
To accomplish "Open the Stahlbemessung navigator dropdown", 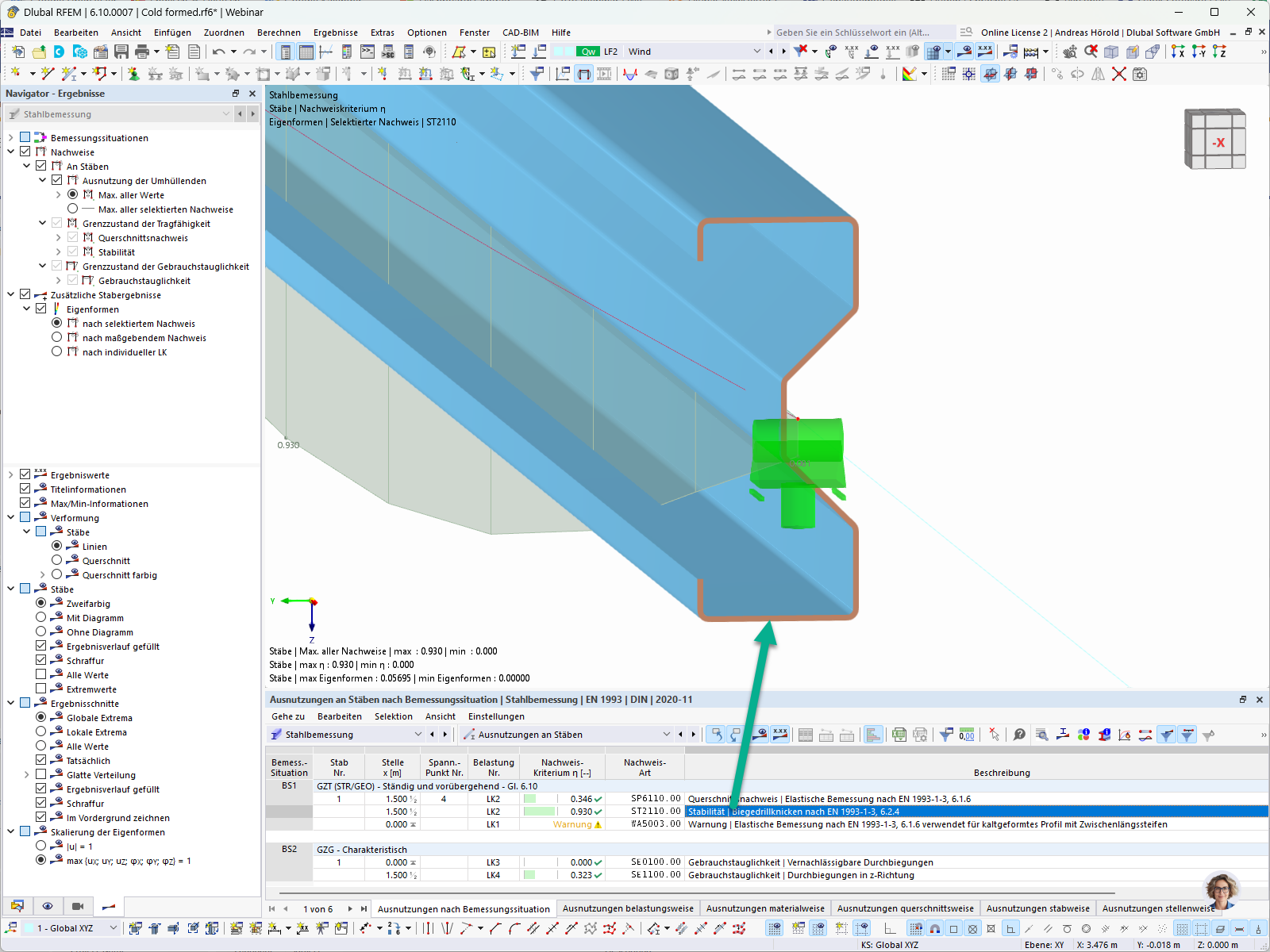I will [x=226, y=114].
